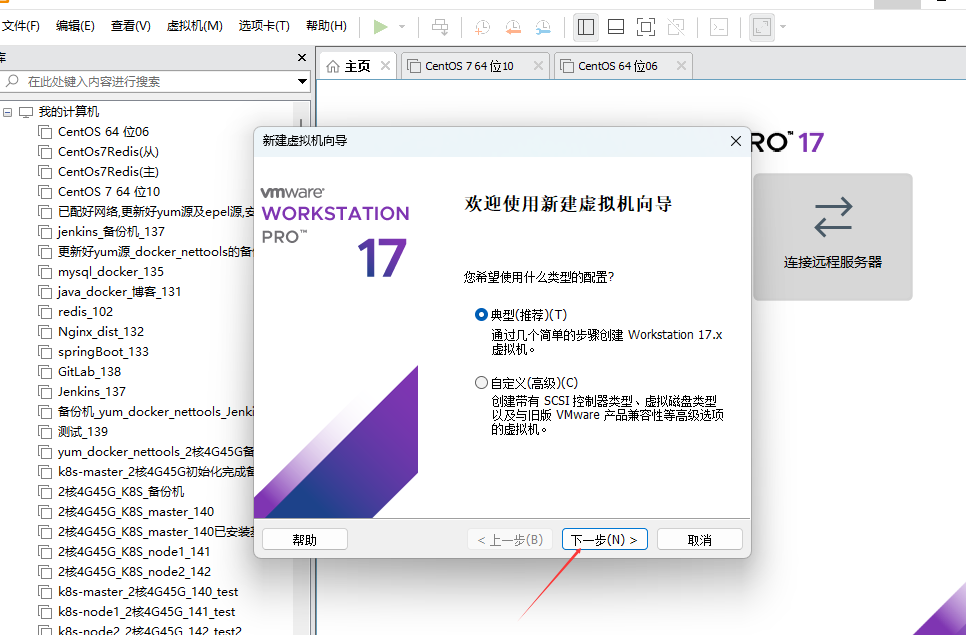Select the 典型(推荐) radio button
The image size is (966, 635).
(481, 314)
